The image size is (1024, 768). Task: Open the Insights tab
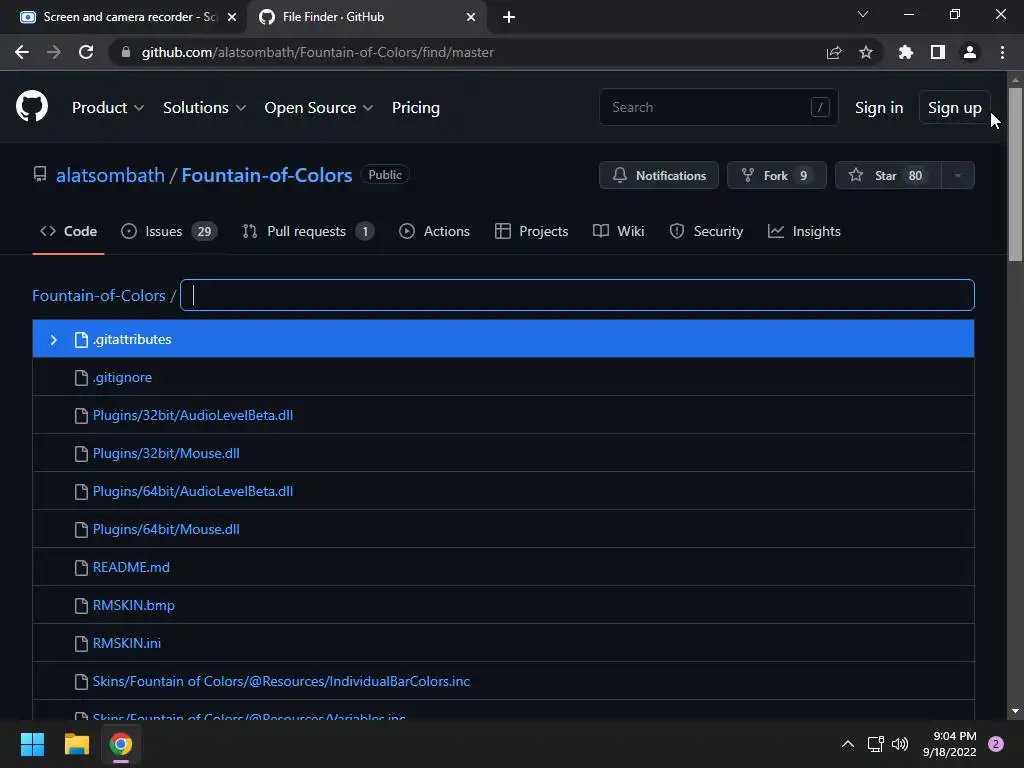point(804,231)
